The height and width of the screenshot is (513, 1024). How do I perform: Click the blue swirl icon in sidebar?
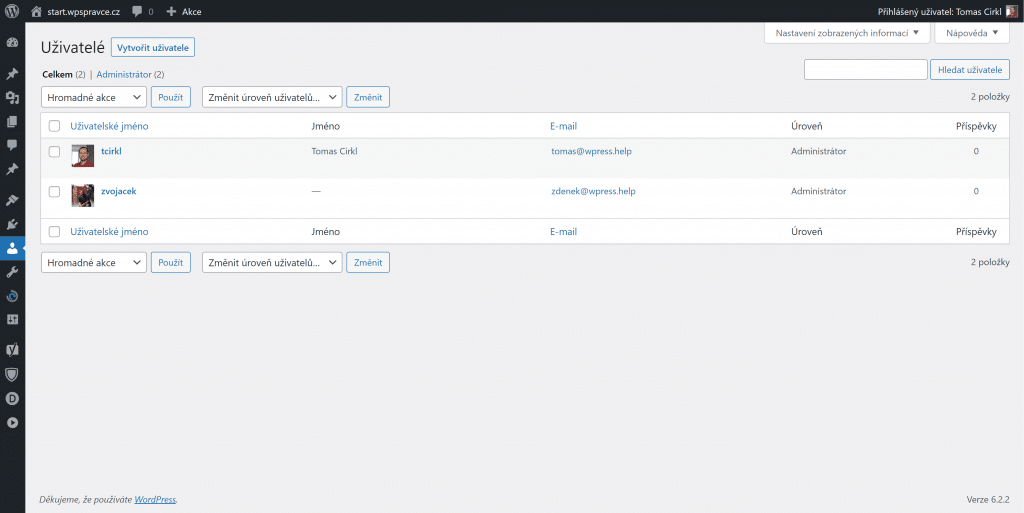coord(12,296)
